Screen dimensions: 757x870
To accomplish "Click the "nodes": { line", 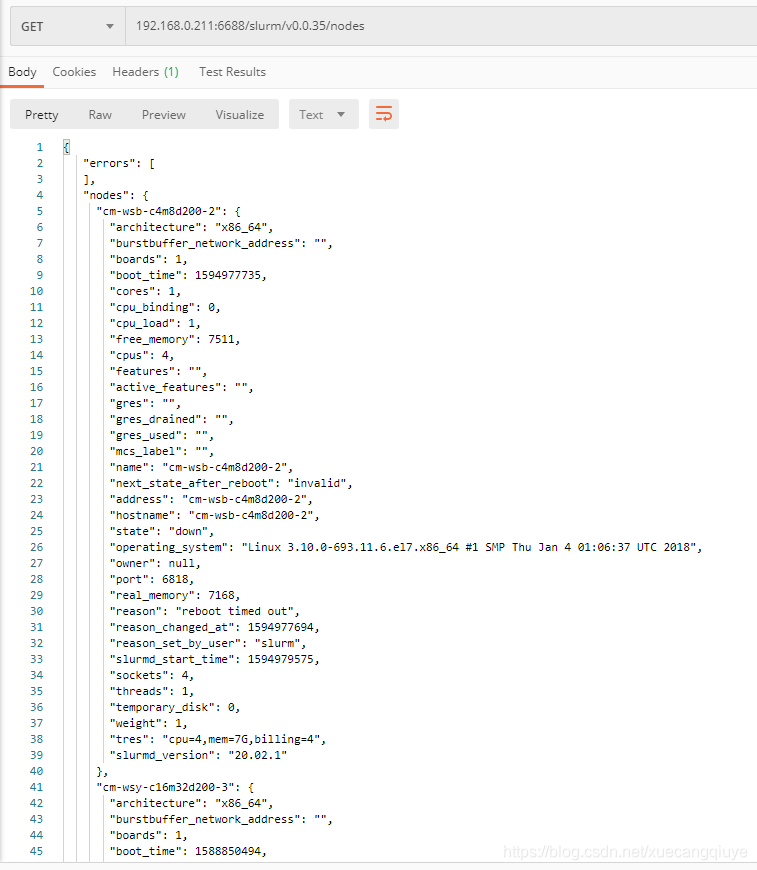I will tap(115, 195).
